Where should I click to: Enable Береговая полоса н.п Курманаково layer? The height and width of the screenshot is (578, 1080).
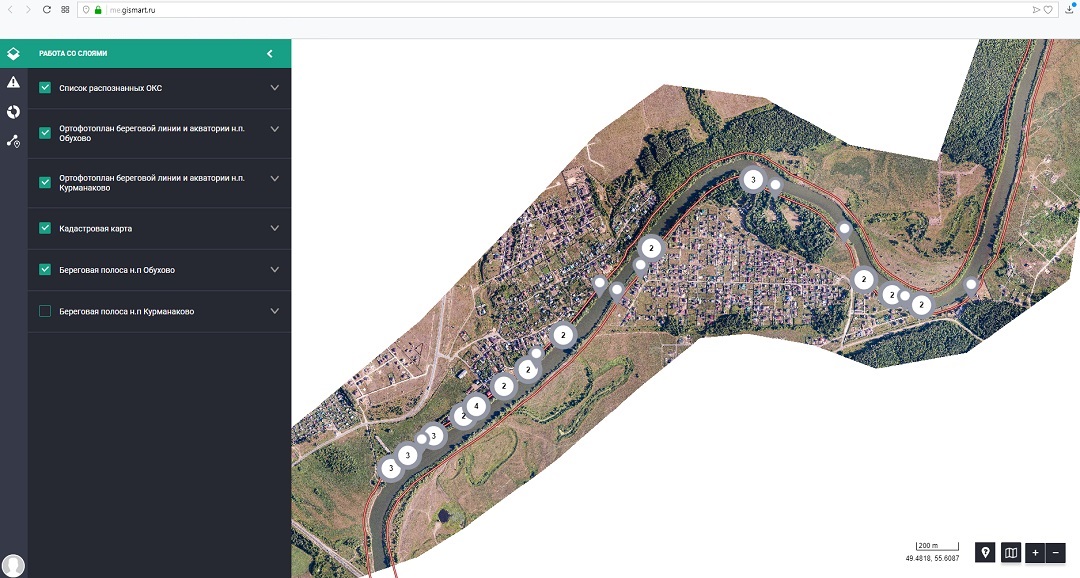click(45, 311)
